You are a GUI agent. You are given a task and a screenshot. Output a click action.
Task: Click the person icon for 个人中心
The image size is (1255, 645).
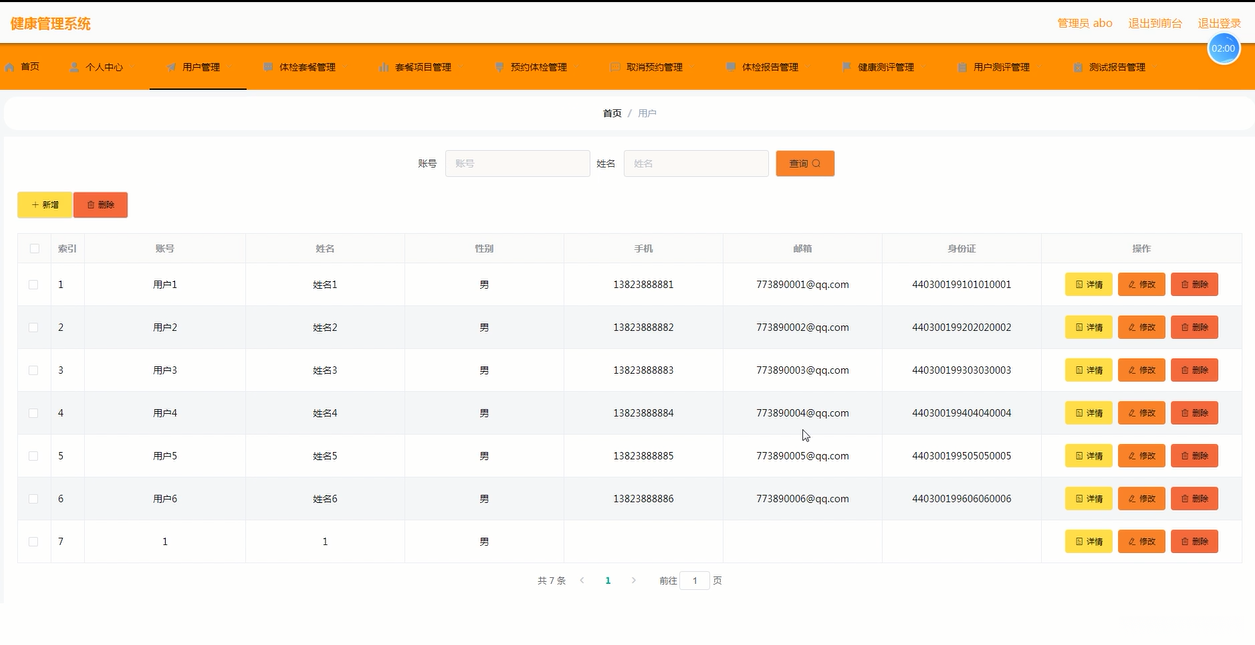pos(75,67)
